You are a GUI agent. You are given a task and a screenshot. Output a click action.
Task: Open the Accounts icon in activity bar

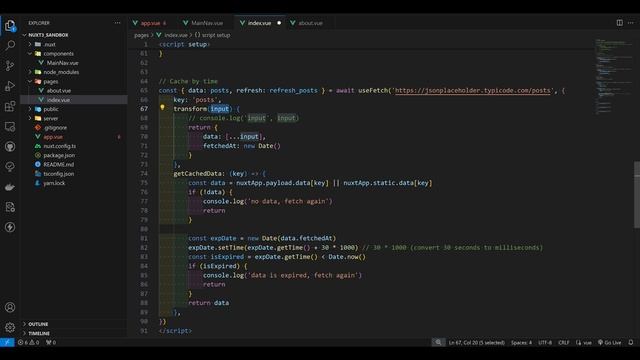click(10, 307)
